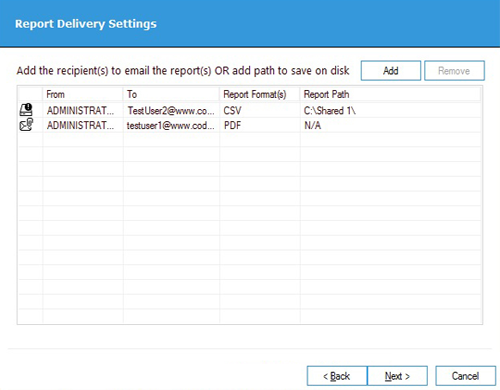Go to the Next step
Screen dimensions: 500x390
[x=397, y=376]
